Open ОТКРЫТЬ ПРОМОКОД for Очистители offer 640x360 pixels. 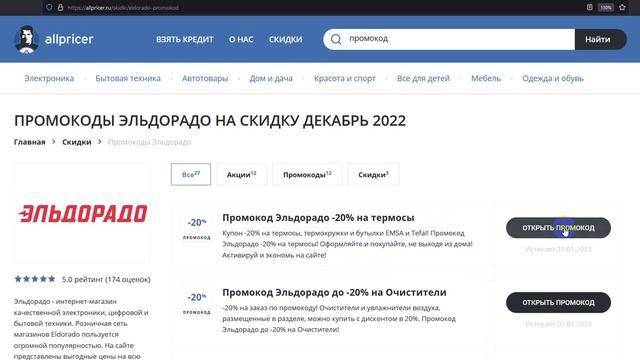(x=558, y=302)
